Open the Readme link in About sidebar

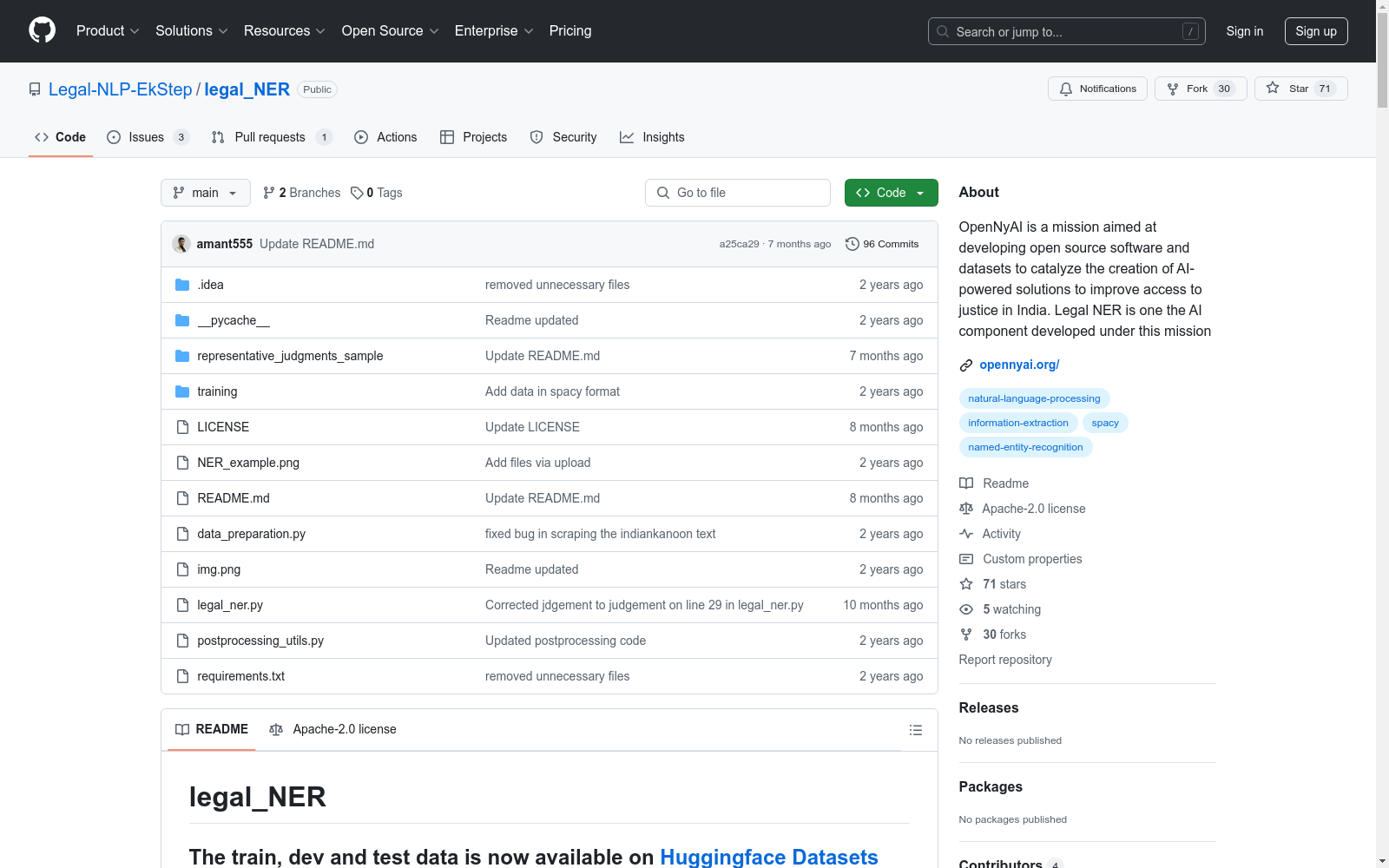click(994, 483)
